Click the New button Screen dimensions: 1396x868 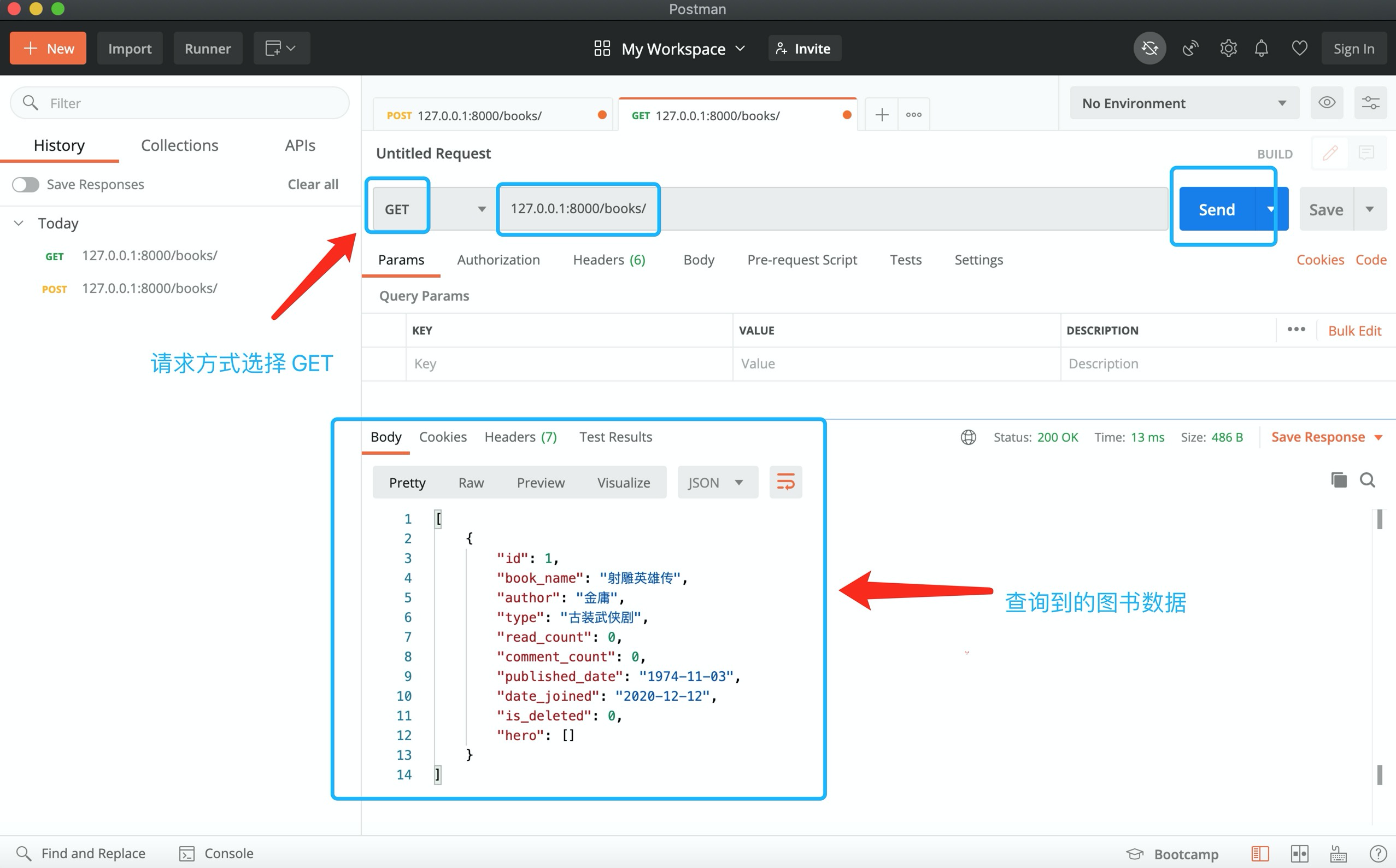[48, 48]
